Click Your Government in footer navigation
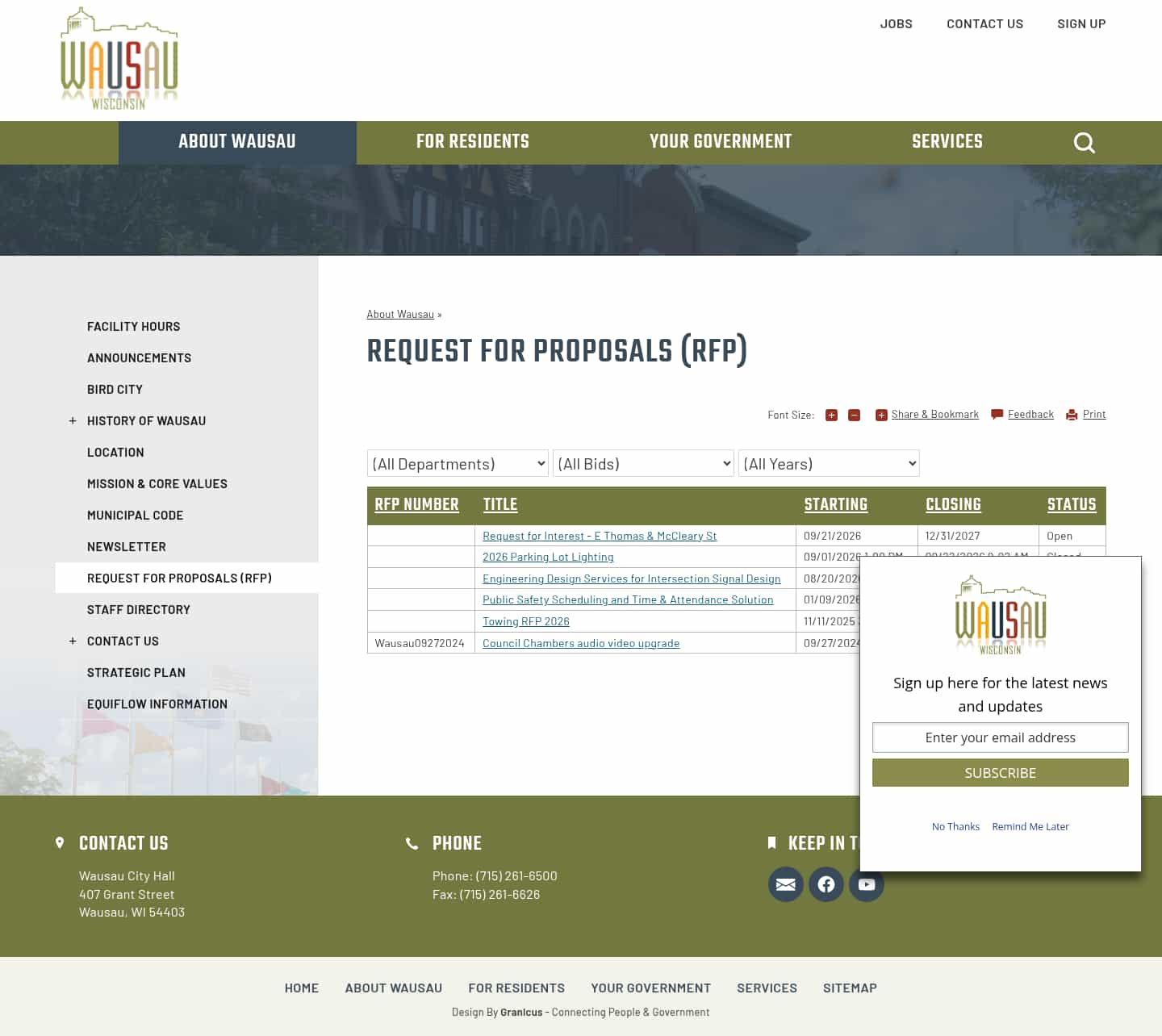The width and height of the screenshot is (1162, 1036). pos(650,988)
